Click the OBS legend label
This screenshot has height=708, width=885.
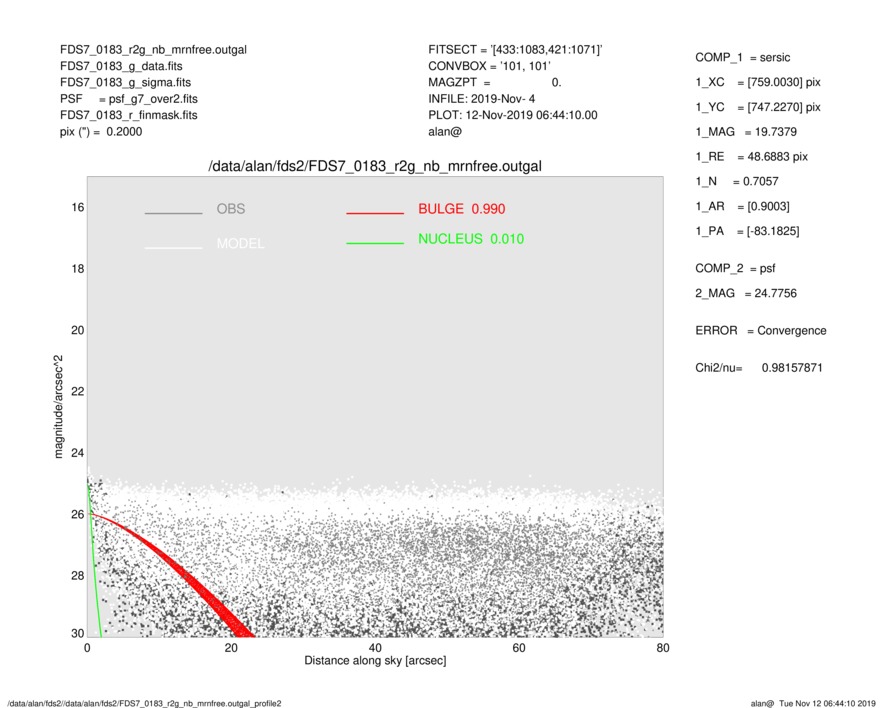click(x=230, y=209)
